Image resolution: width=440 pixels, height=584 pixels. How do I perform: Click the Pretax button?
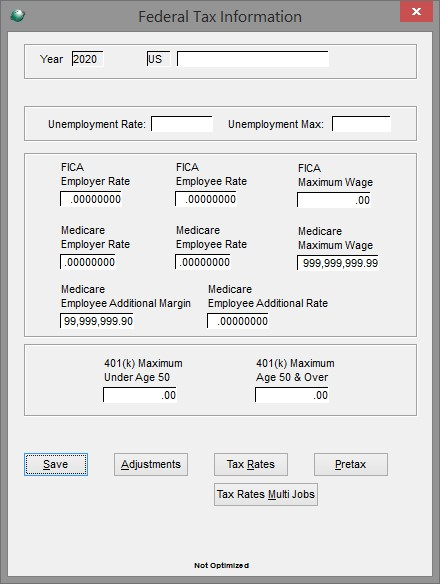[x=351, y=464]
